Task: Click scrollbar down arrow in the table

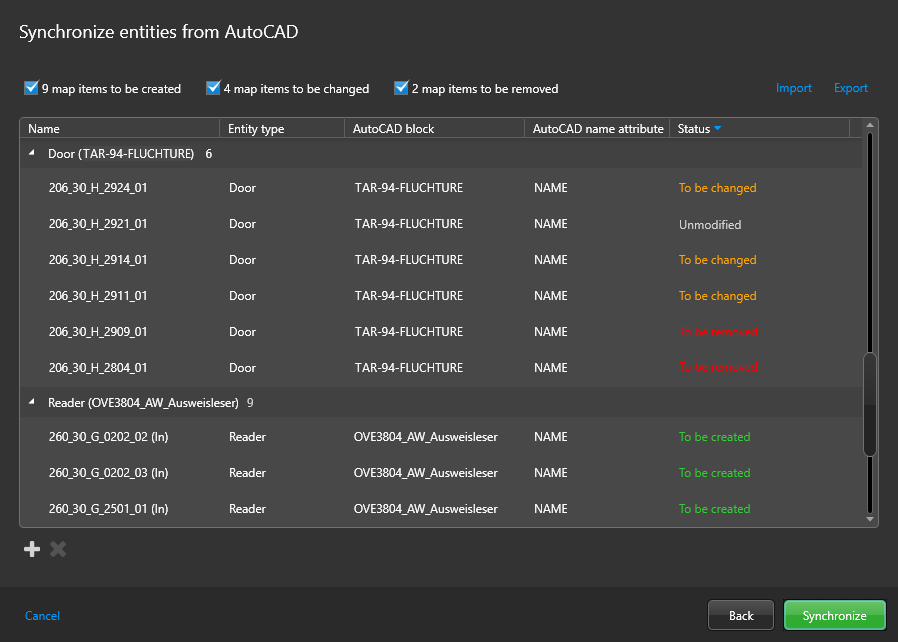Action: 870,519
